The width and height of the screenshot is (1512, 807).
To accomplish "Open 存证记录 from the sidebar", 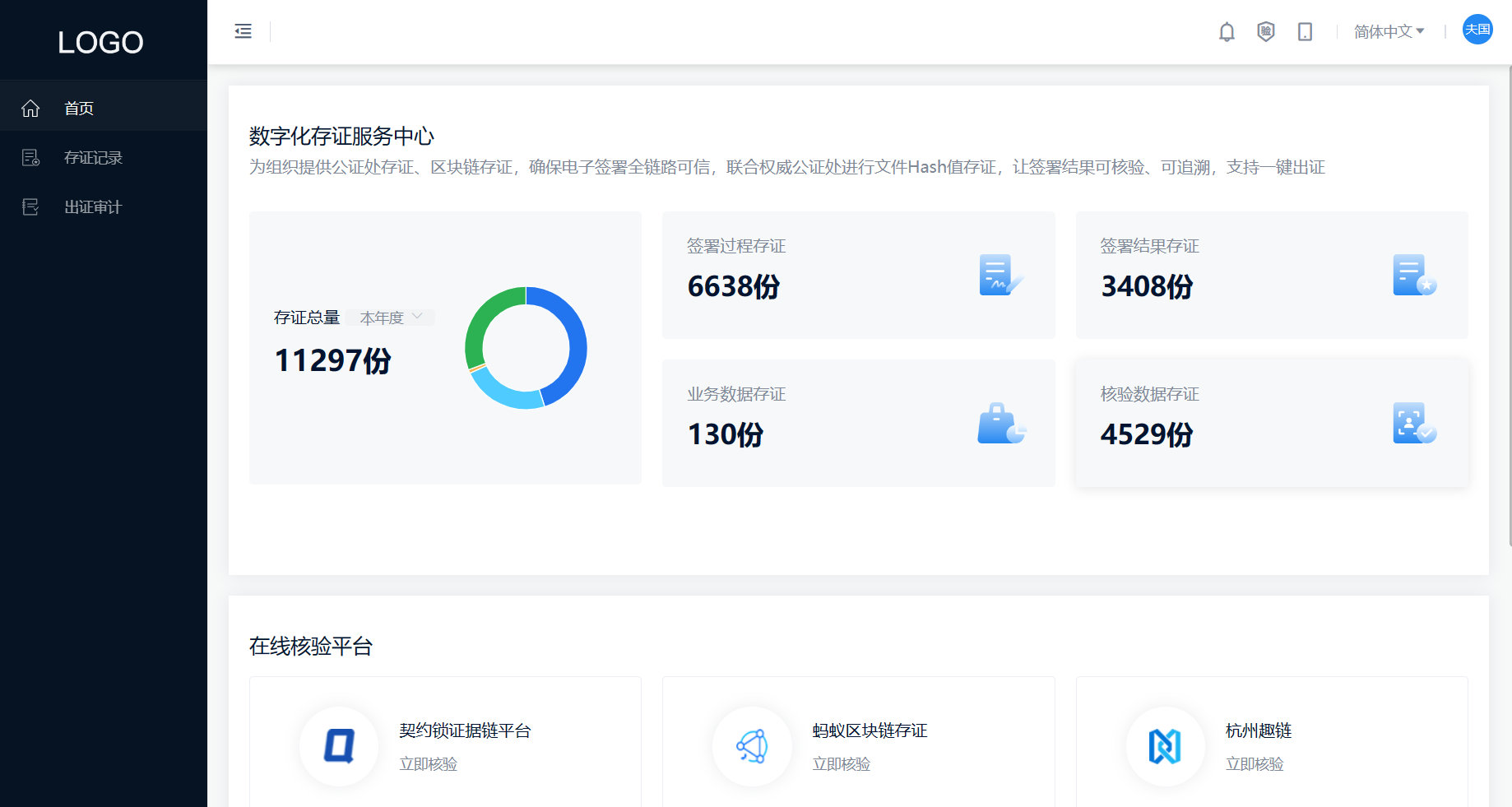I will click(x=93, y=157).
